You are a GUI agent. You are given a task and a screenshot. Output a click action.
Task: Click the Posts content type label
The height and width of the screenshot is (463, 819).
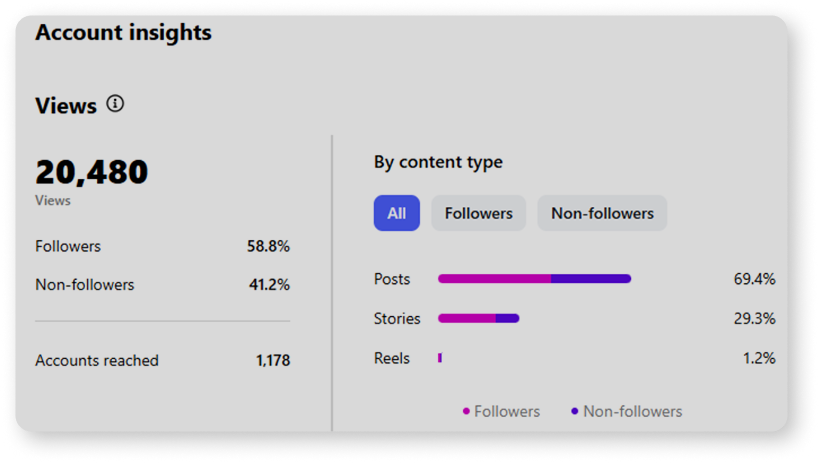(392, 279)
